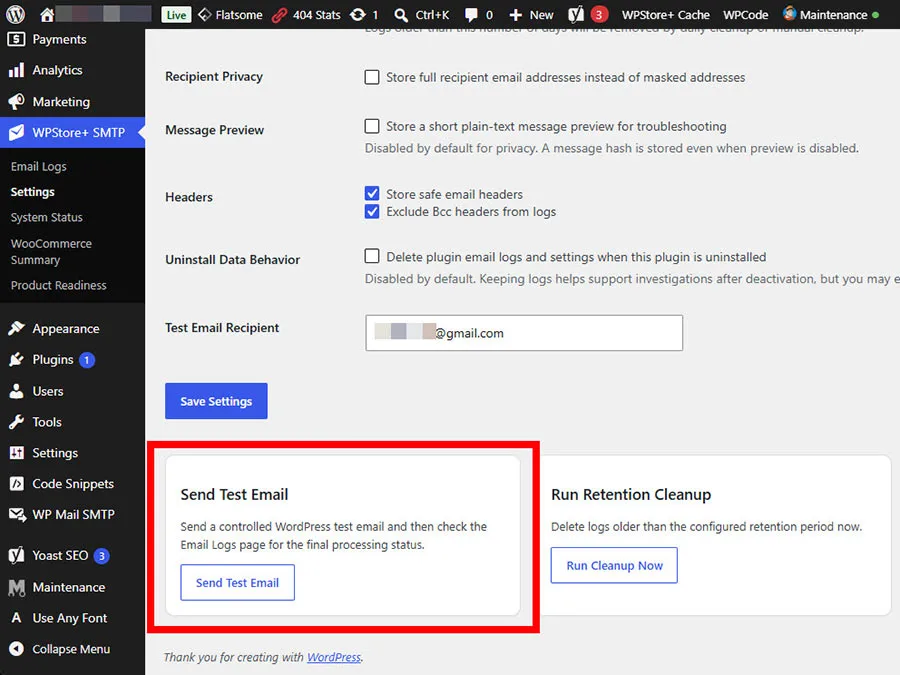Click the Plugins plug icon
Viewport: 900px width, 675px height.
click(x=16, y=359)
